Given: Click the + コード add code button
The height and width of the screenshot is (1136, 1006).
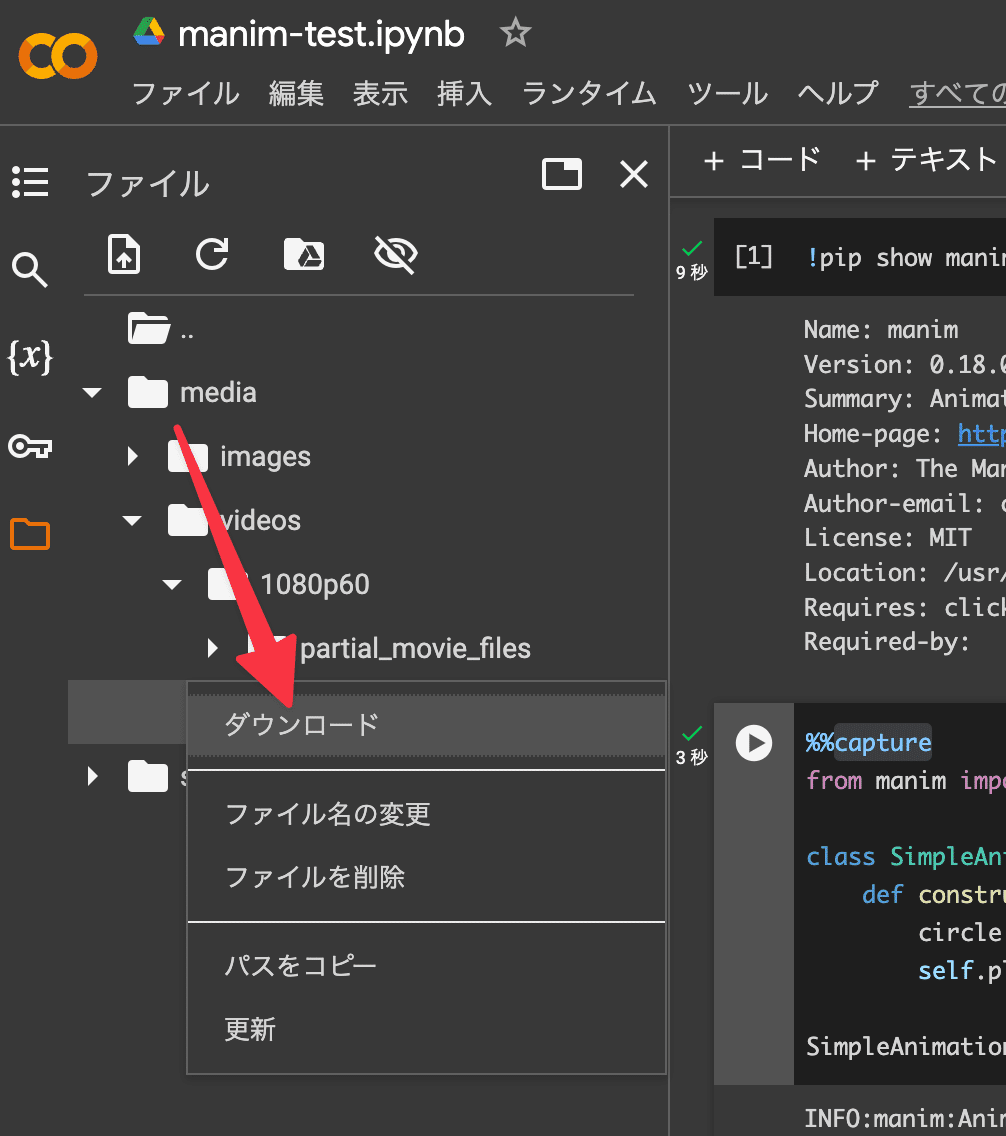Looking at the screenshot, I should pyautogui.click(x=762, y=160).
